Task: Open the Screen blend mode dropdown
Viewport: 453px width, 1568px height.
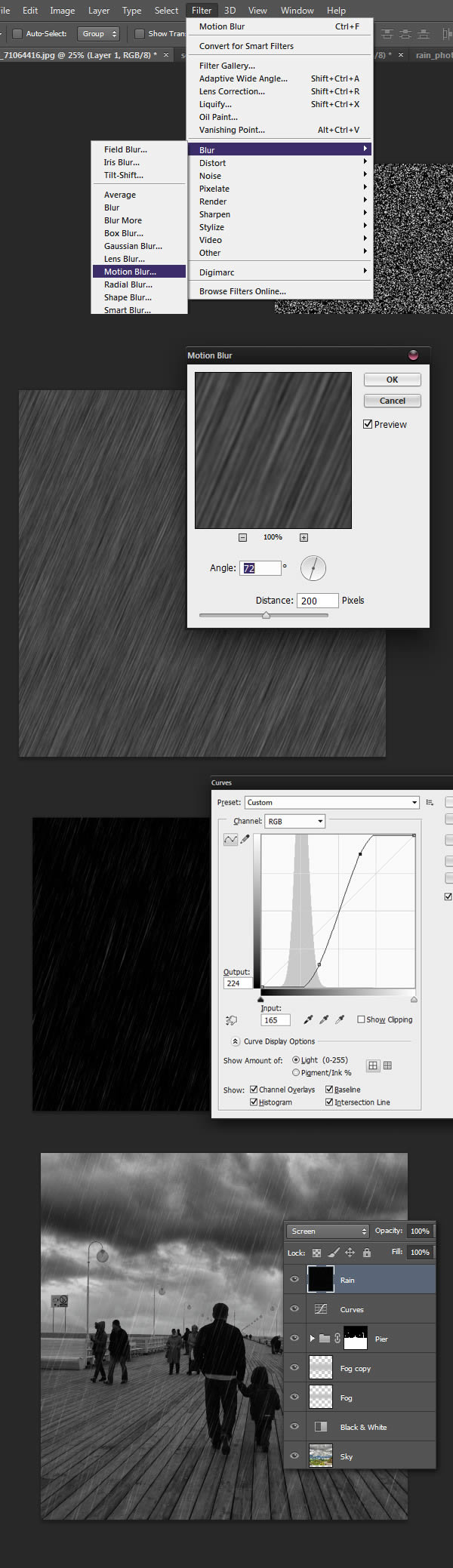Action: click(327, 1231)
